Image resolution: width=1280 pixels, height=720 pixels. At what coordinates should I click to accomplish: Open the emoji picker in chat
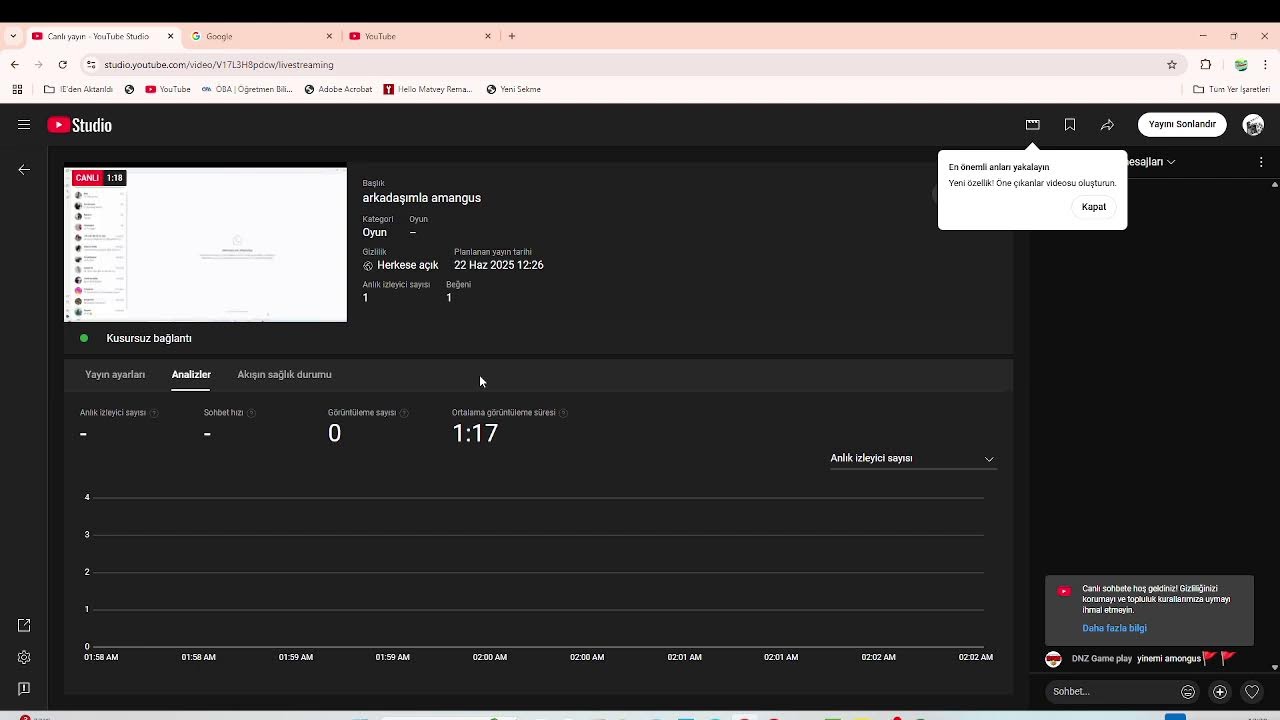[x=1188, y=692]
